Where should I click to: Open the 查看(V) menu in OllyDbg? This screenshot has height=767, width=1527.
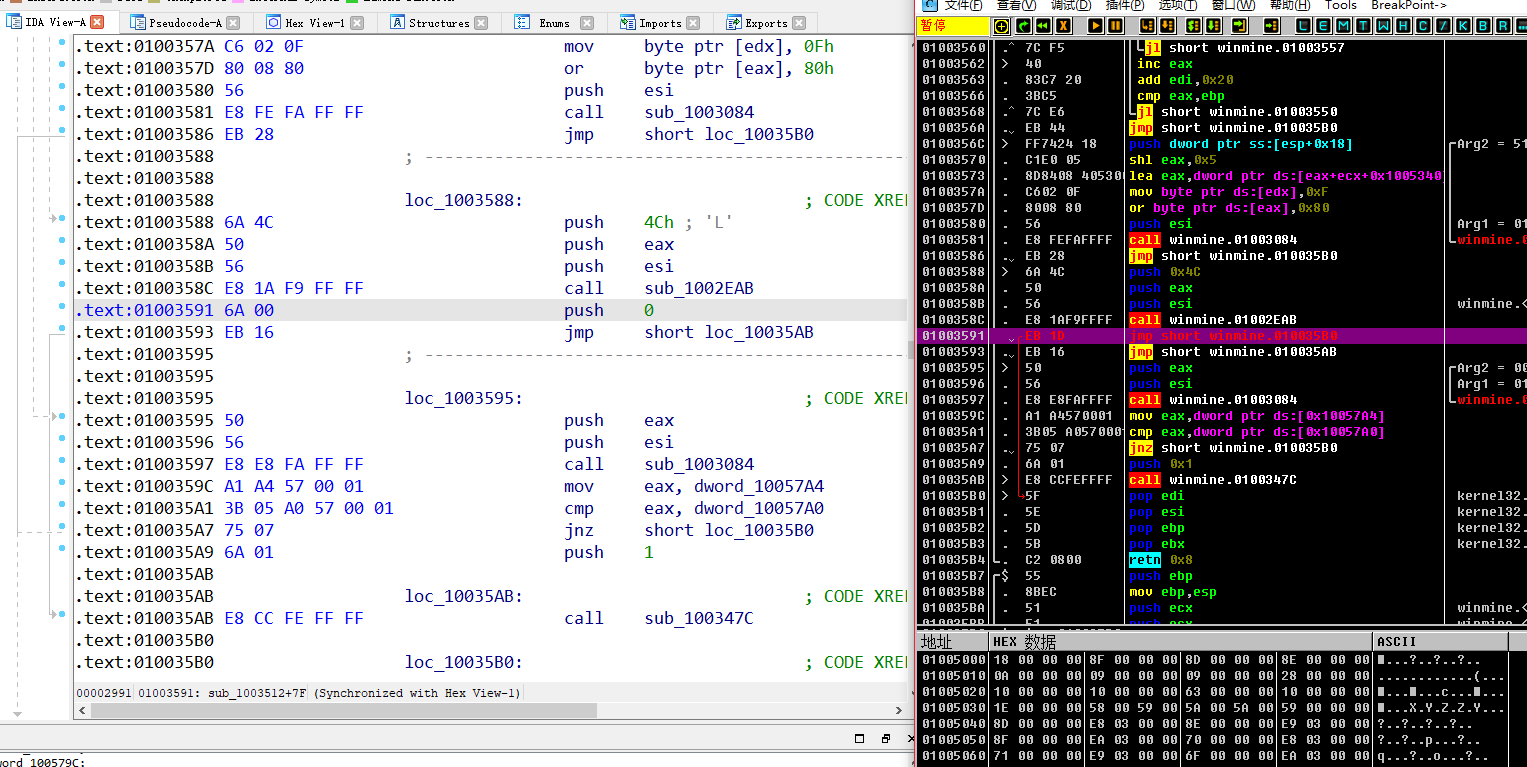1016,5
